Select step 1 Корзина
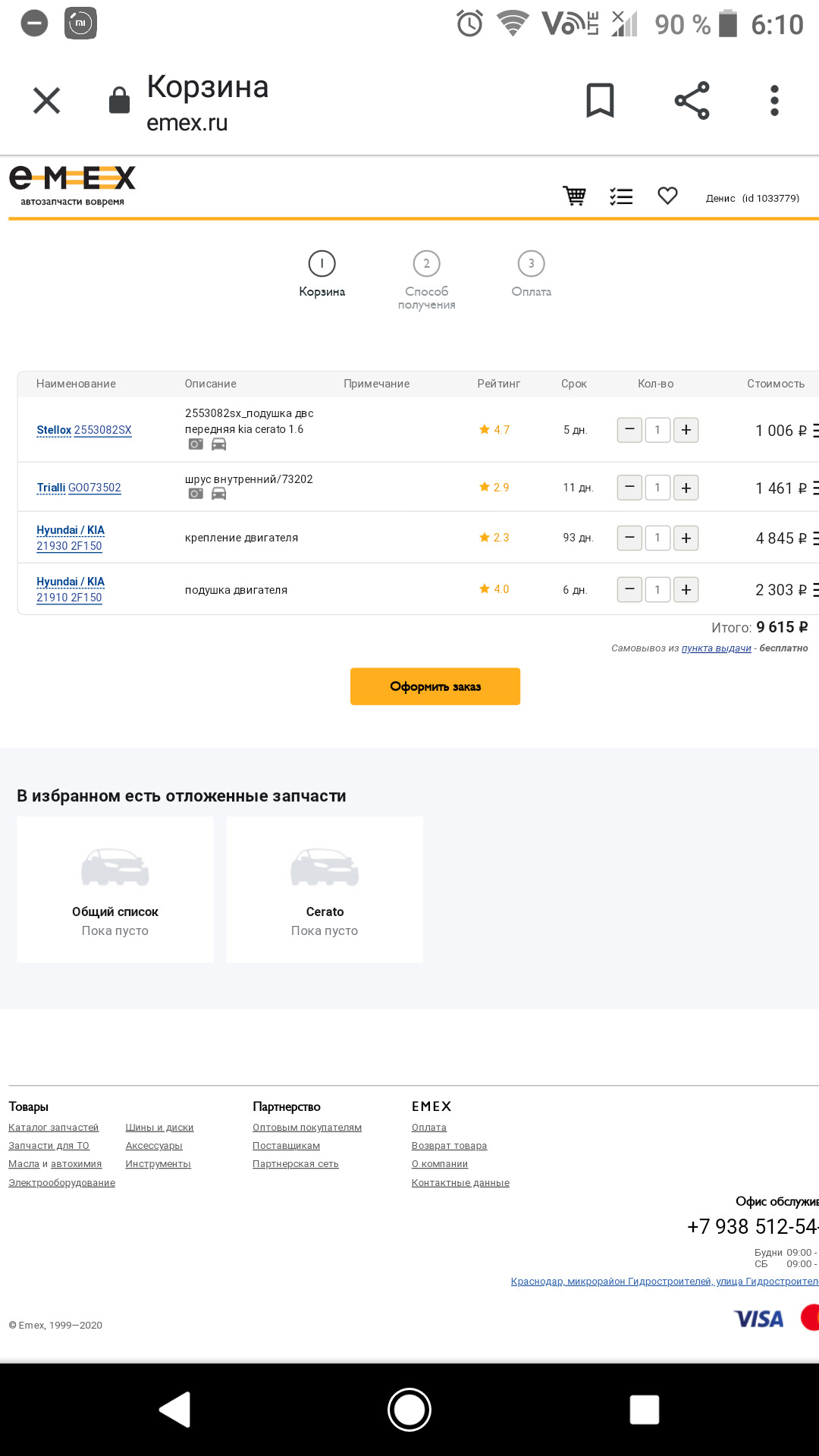The width and height of the screenshot is (819, 1456). 322,274
